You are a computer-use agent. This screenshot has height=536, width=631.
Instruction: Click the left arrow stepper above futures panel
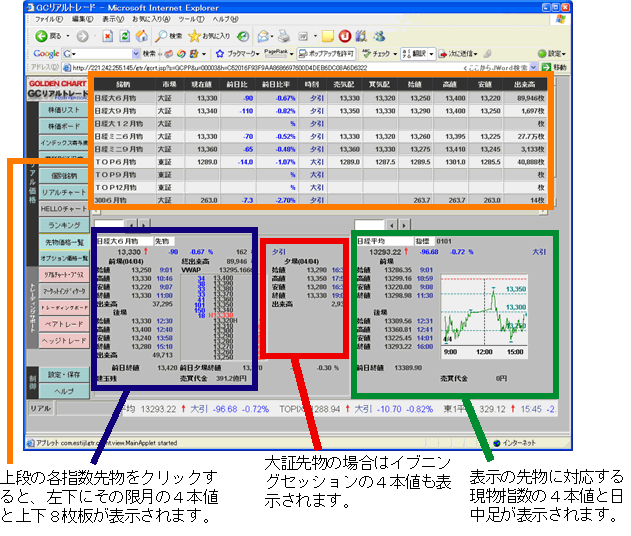131,225
